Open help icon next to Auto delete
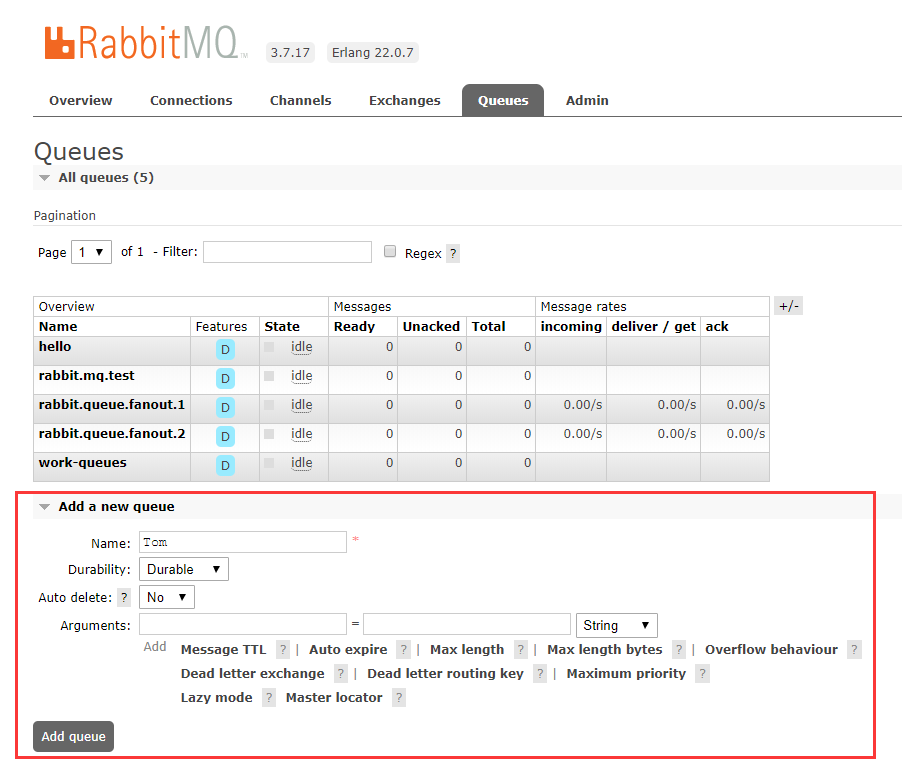 pyautogui.click(x=123, y=596)
